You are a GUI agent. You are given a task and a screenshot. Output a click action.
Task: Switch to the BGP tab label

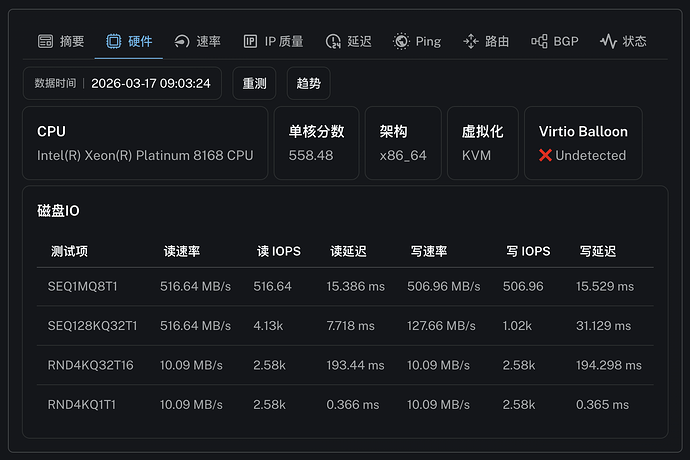coord(566,41)
